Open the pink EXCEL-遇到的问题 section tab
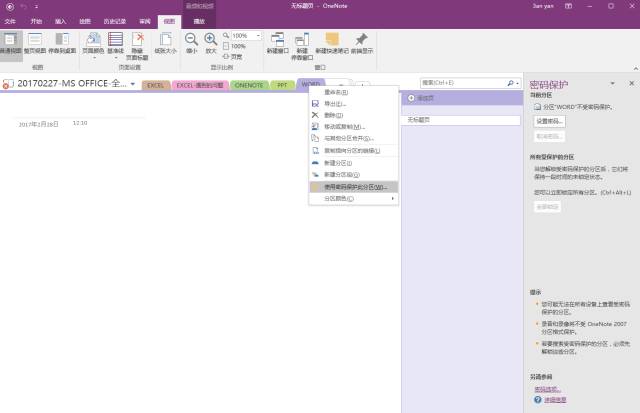Image resolution: width=640 pixels, height=413 pixels. pos(200,85)
